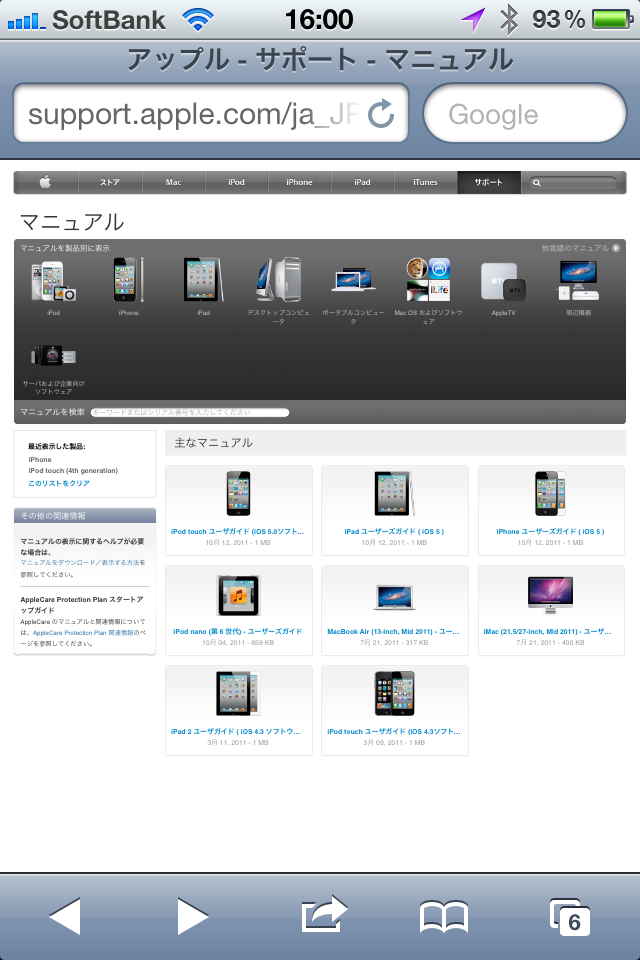Open the iTunes nav tab
The width and height of the screenshot is (640, 960).
(426, 182)
